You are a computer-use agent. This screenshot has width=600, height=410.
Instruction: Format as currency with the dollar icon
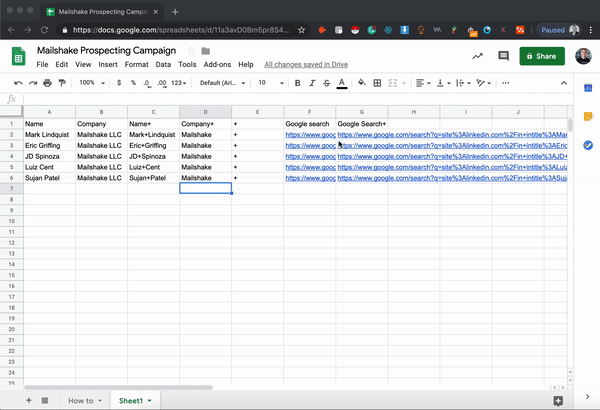pyautogui.click(x=119, y=83)
